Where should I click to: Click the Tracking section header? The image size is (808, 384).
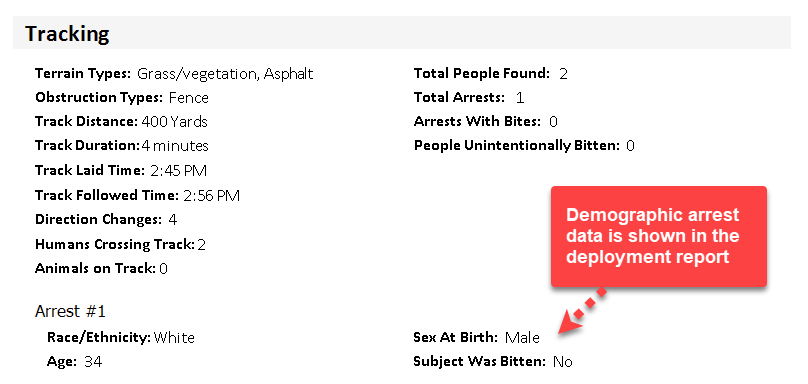(x=68, y=34)
